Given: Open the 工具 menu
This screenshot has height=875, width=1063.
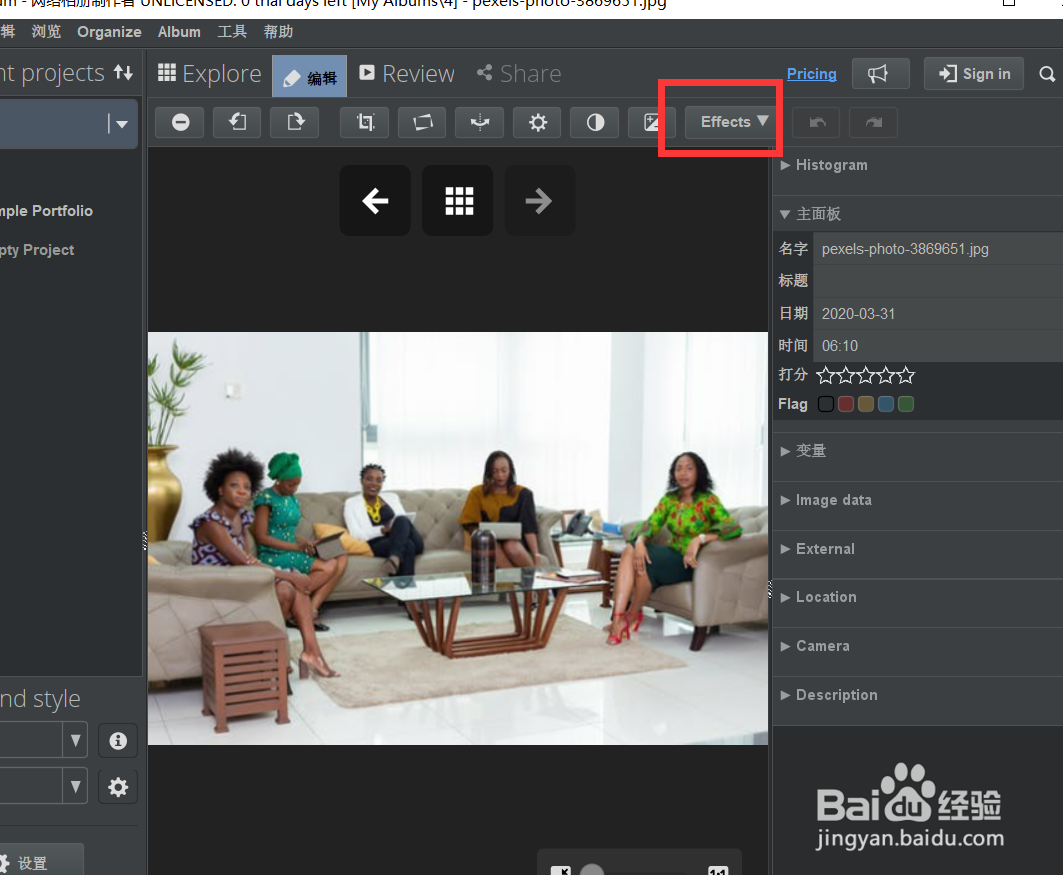Looking at the screenshot, I should point(232,32).
